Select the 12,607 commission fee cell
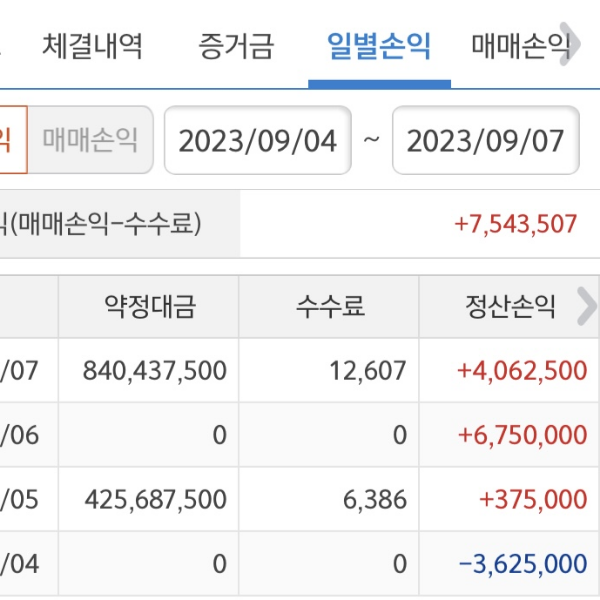The width and height of the screenshot is (600, 600). click(368, 371)
